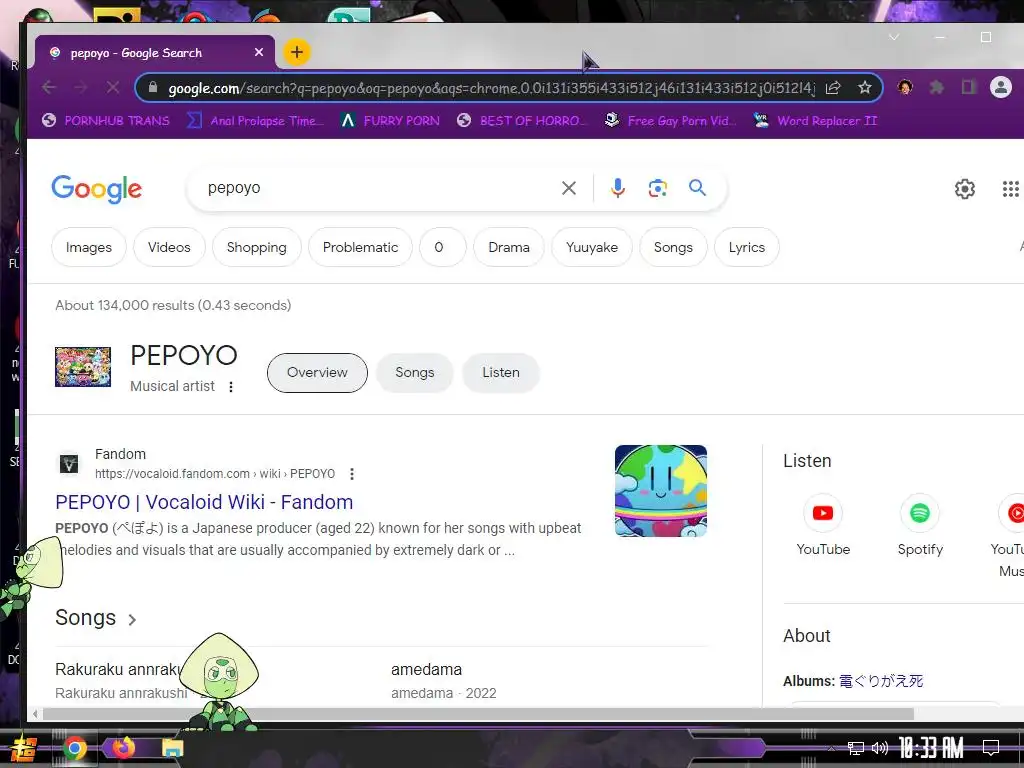Open File Explorer from the taskbar

(x=172, y=748)
